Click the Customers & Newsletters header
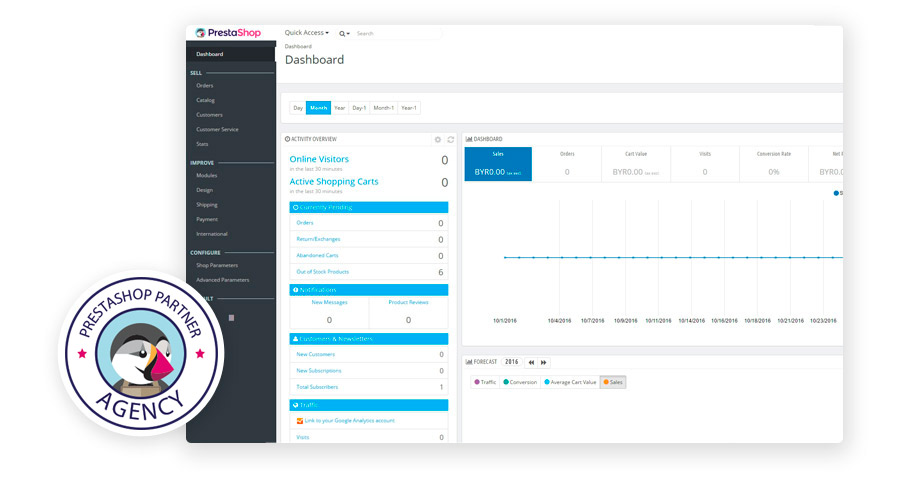Viewport: 899px width, 477px height. tap(369, 339)
